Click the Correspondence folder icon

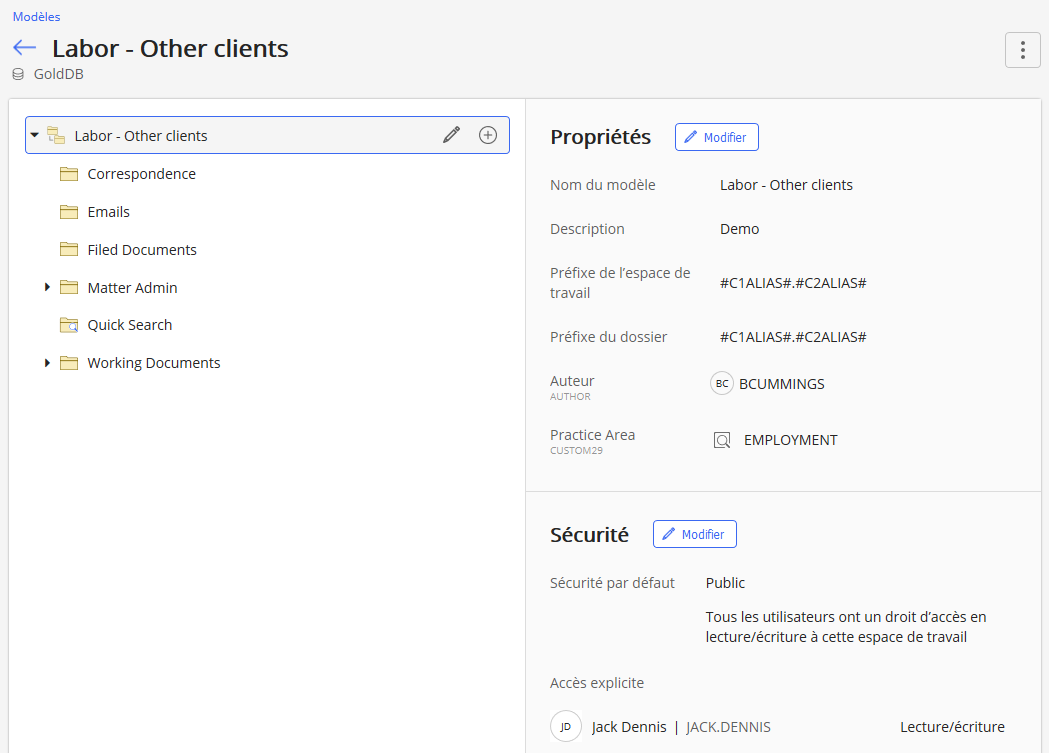pos(69,174)
